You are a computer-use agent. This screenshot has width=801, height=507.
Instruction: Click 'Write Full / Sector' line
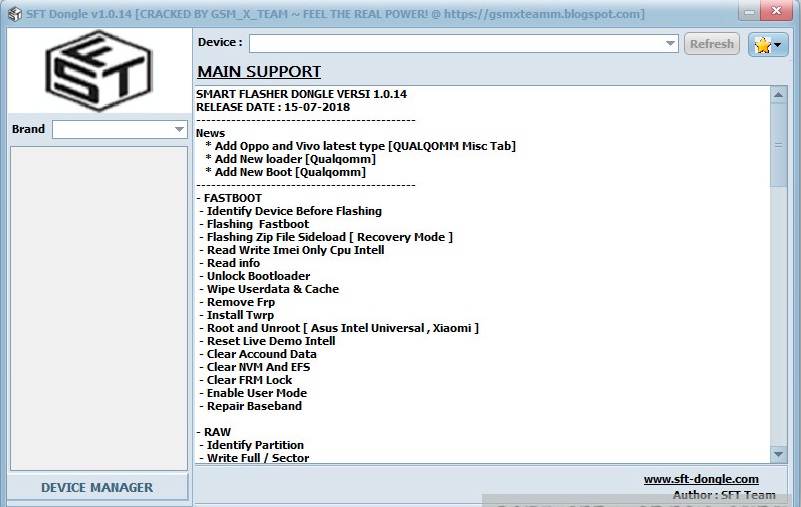tap(254, 458)
